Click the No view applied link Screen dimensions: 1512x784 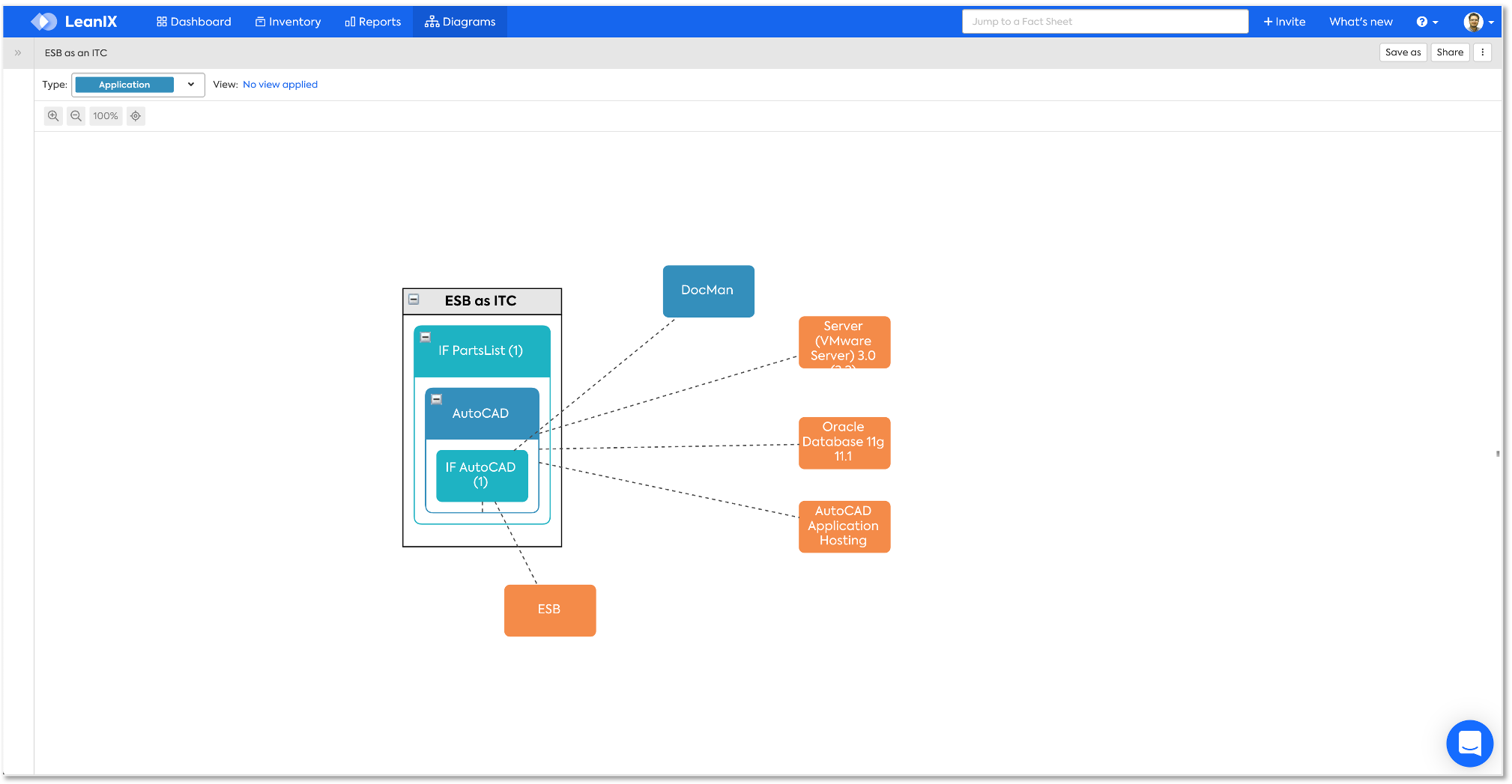pos(280,85)
